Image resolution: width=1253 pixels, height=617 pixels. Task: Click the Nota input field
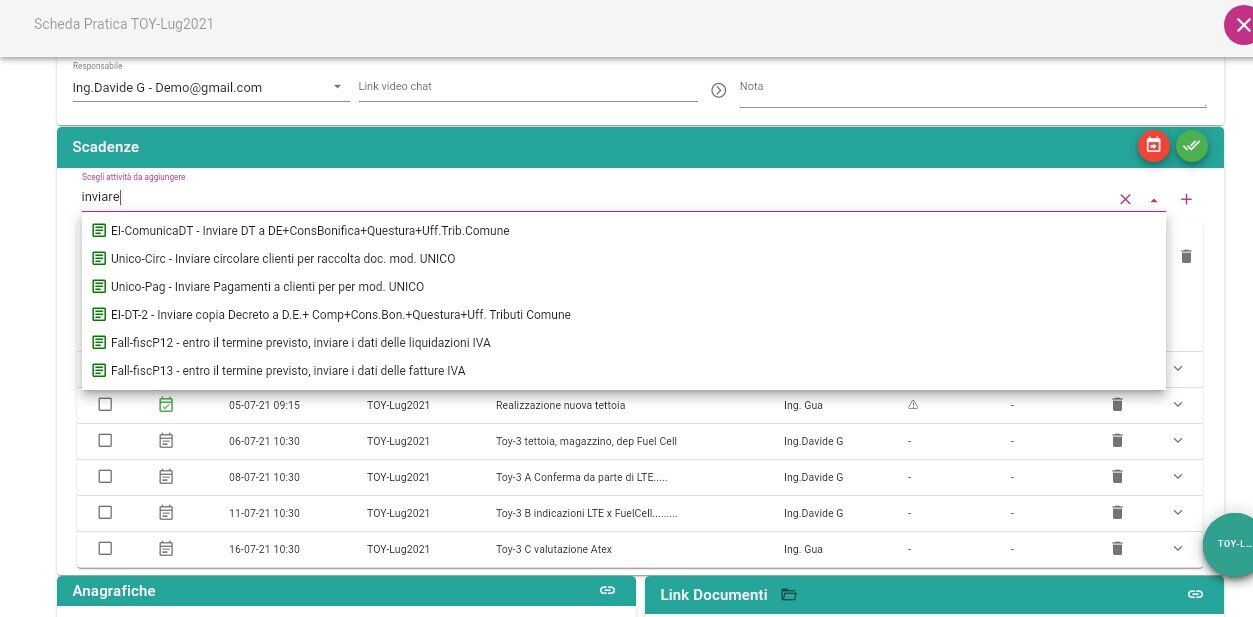[972, 90]
